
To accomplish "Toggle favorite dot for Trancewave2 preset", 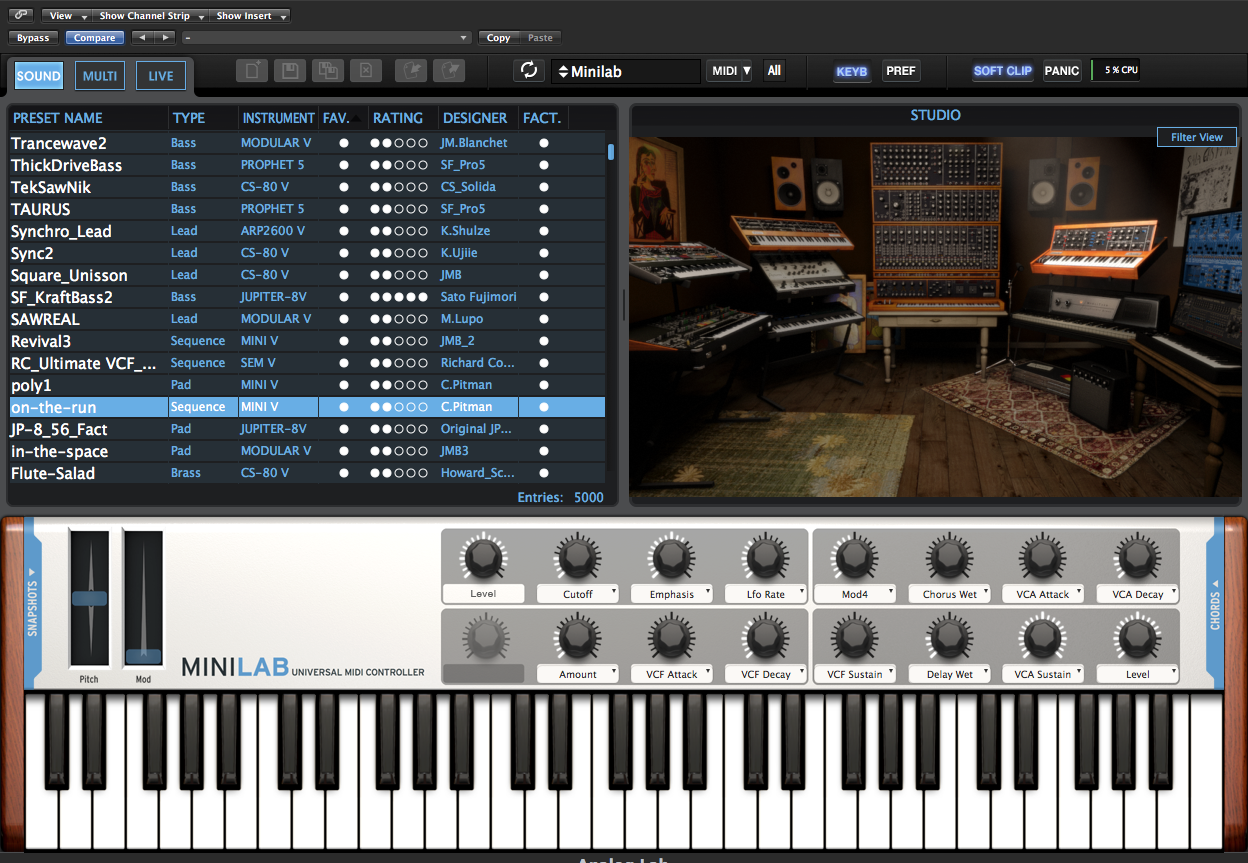I will [344, 143].
